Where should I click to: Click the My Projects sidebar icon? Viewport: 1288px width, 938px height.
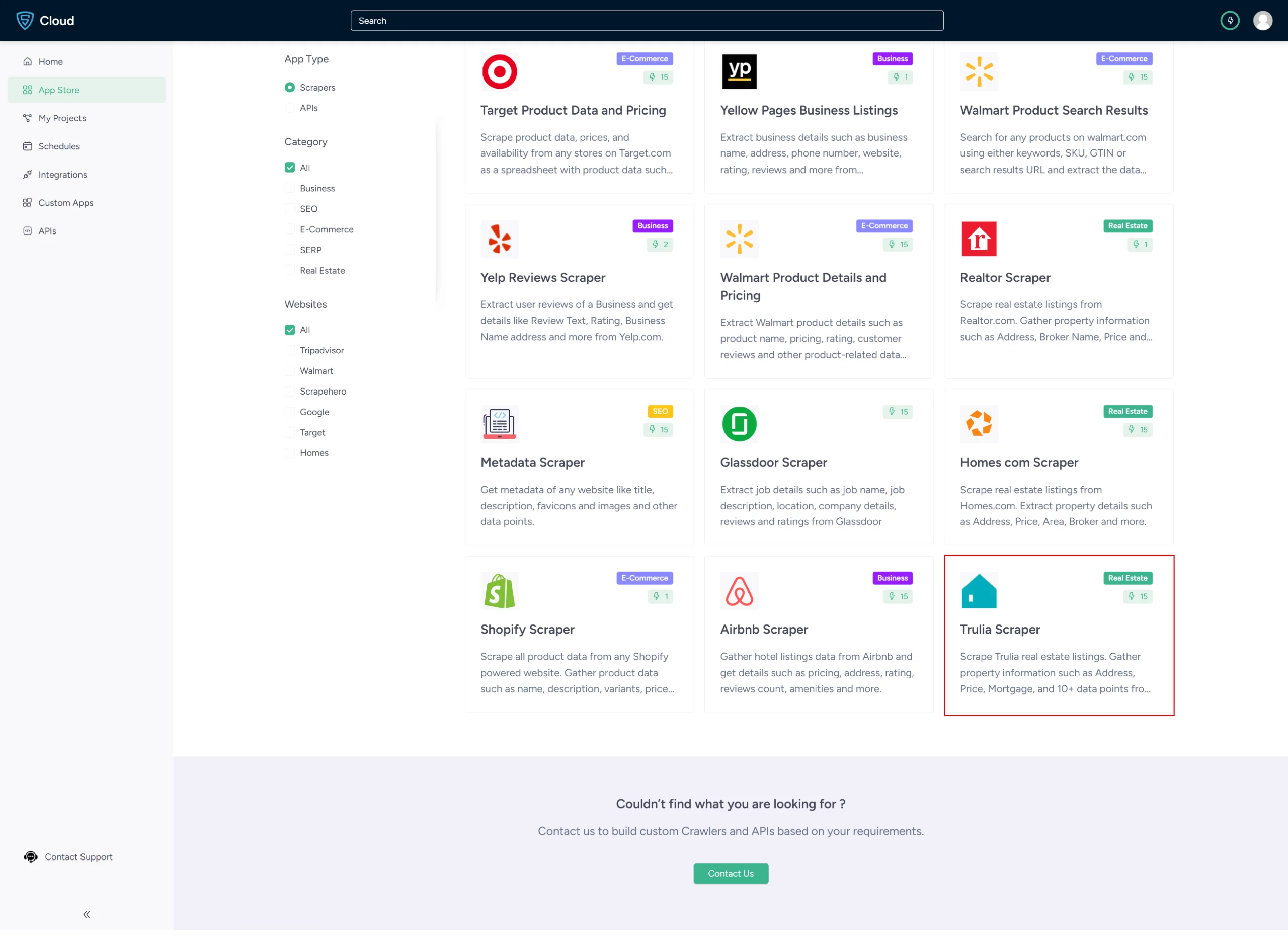pos(27,119)
